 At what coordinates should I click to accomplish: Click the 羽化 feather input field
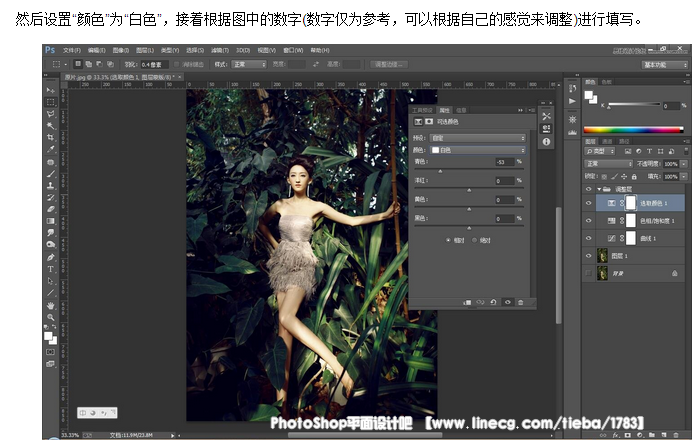155,65
